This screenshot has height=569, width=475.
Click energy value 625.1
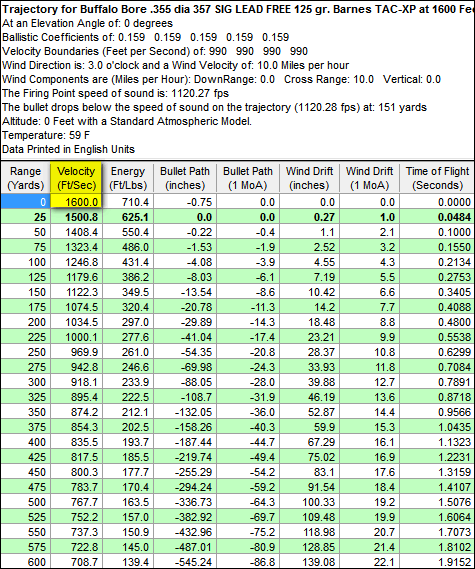point(128,217)
